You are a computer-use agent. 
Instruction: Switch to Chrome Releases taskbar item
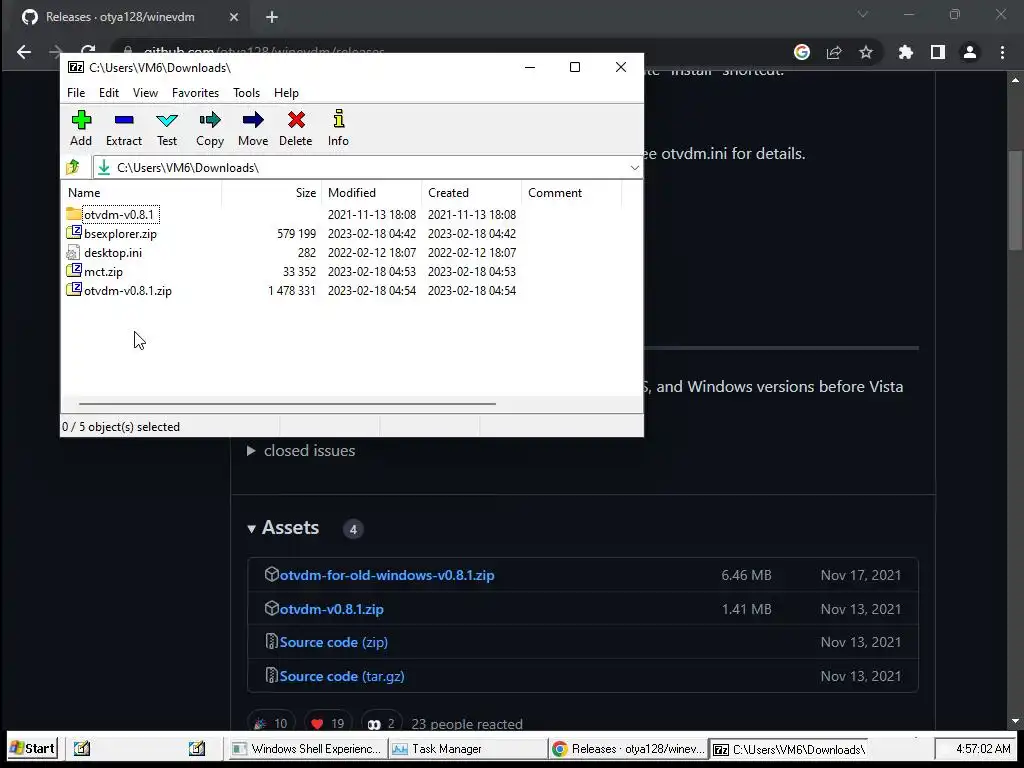tap(629, 749)
